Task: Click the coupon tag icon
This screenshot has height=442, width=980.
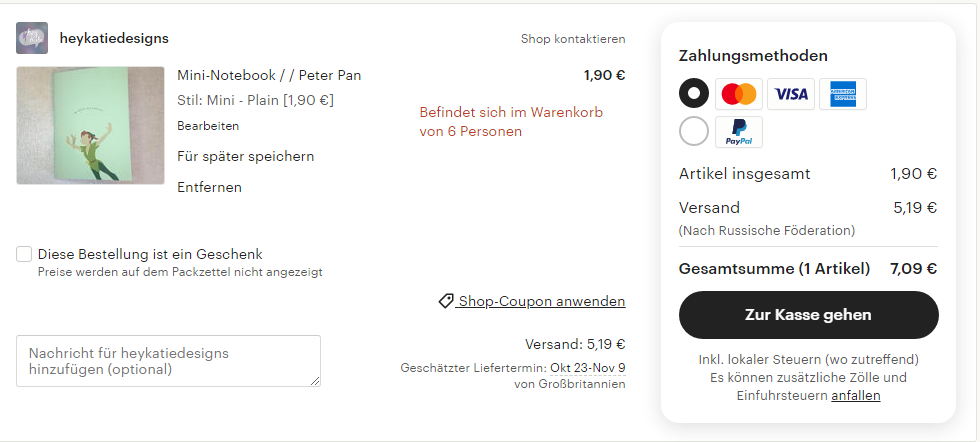Action: [x=446, y=301]
